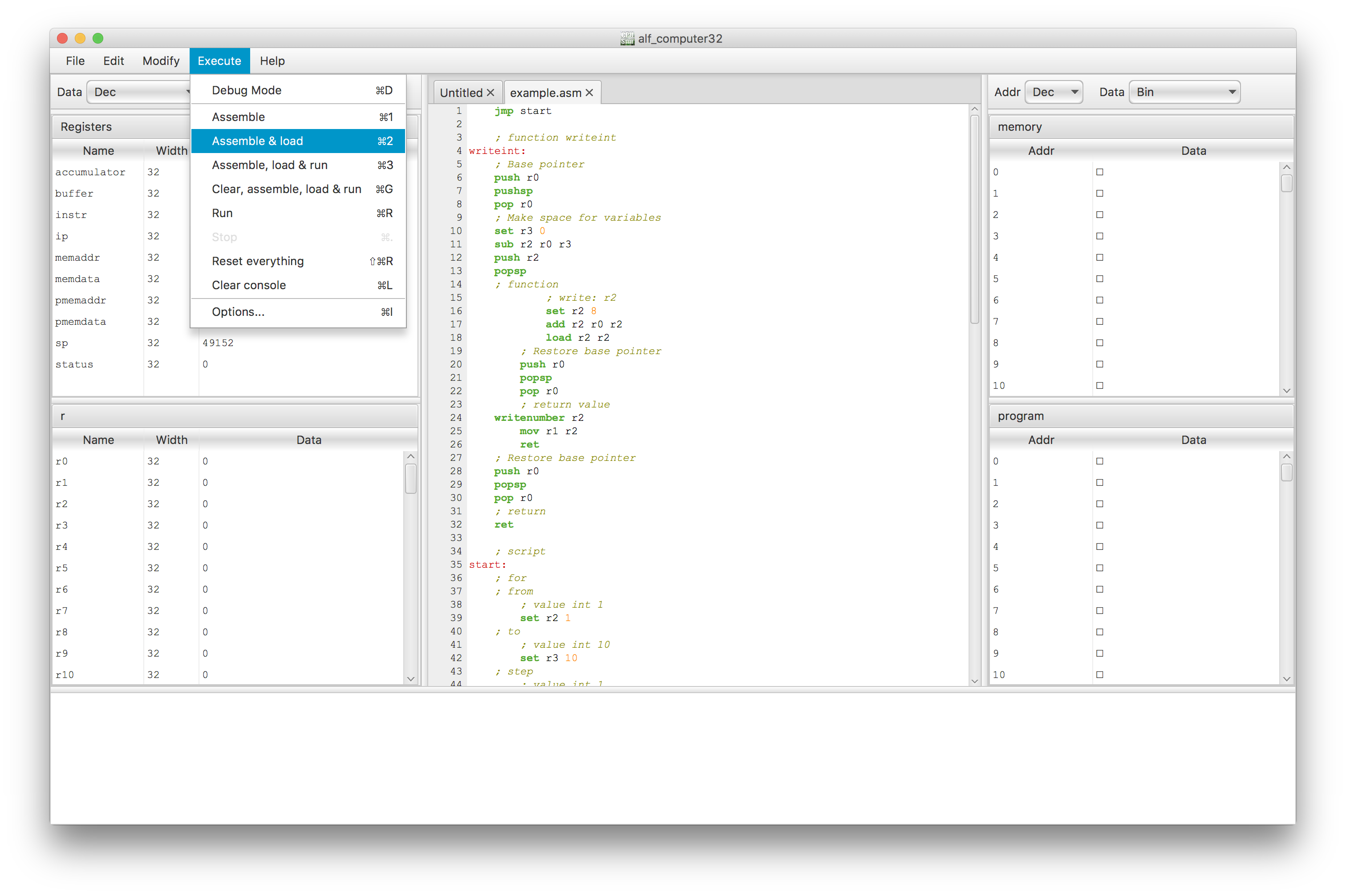This screenshot has width=1346, height=896.
Task: Click program address 3 row
Action: point(1135,525)
